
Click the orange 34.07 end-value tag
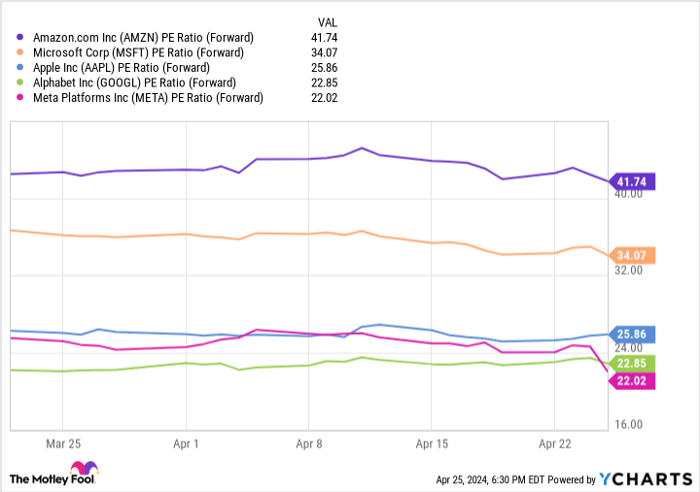[633, 255]
